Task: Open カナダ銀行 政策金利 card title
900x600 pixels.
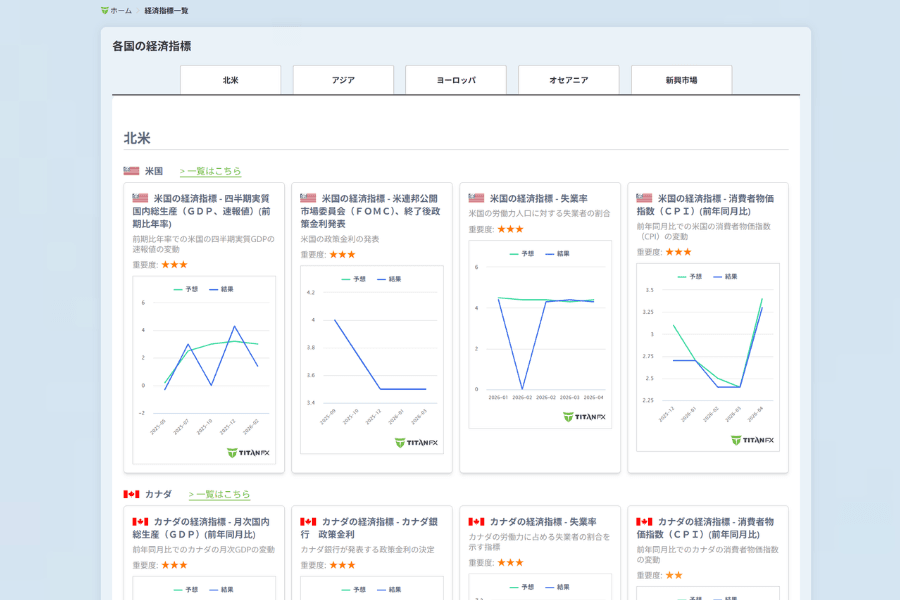Action: click(x=369, y=528)
